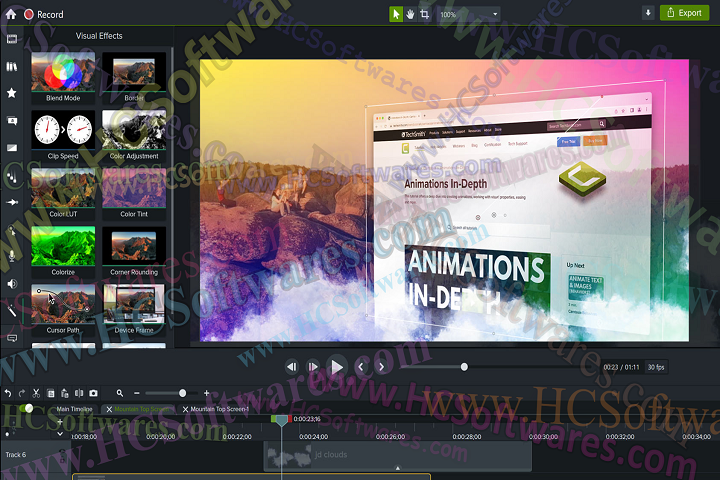This screenshot has width=720, height=480.
Task: Open the Favorites star tab
Action: point(12,93)
